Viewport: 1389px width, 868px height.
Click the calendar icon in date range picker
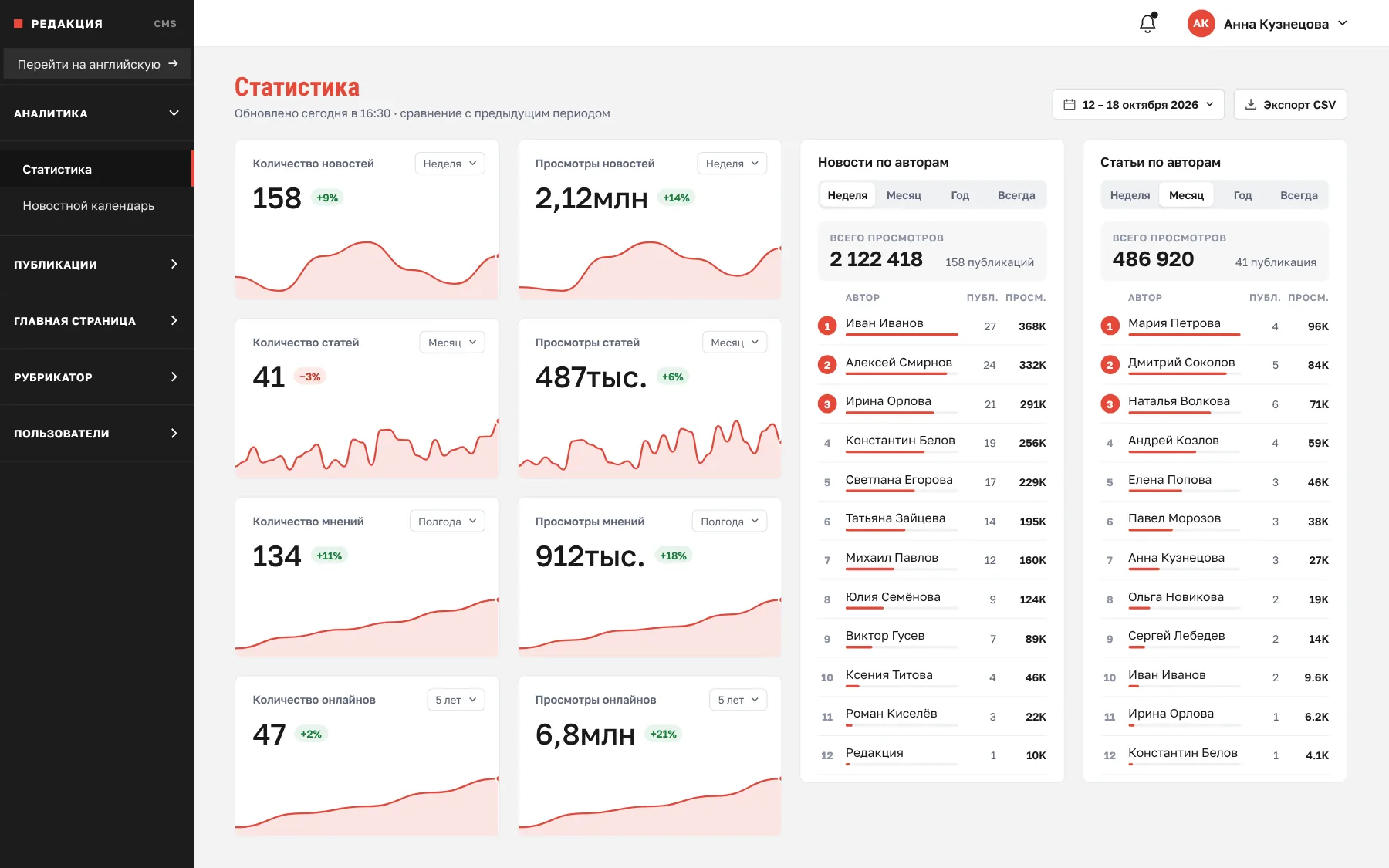pos(1070,104)
